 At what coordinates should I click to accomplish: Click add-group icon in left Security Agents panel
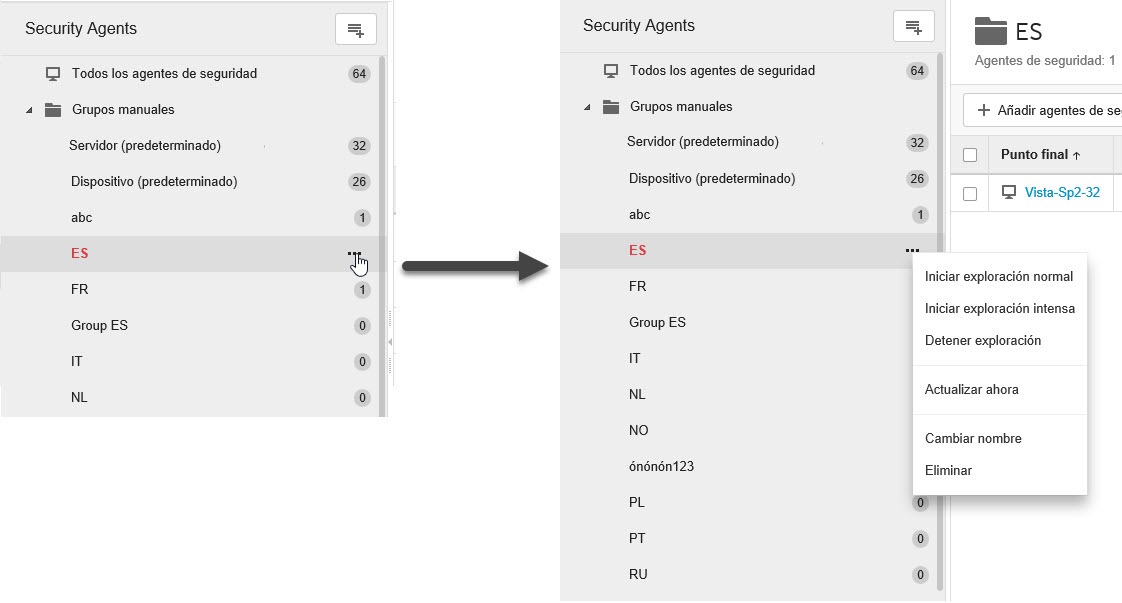click(x=355, y=30)
